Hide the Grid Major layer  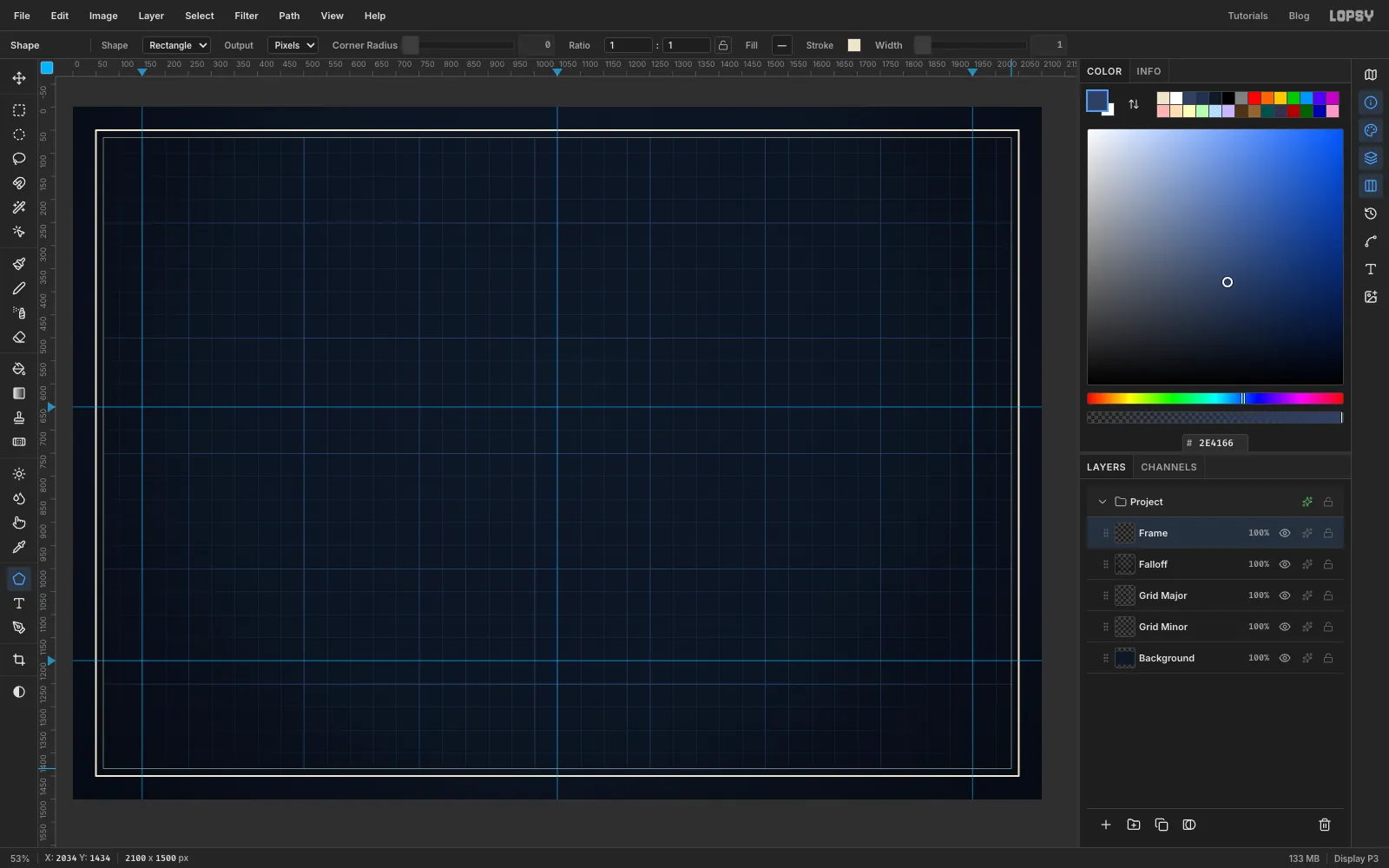(x=1285, y=595)
